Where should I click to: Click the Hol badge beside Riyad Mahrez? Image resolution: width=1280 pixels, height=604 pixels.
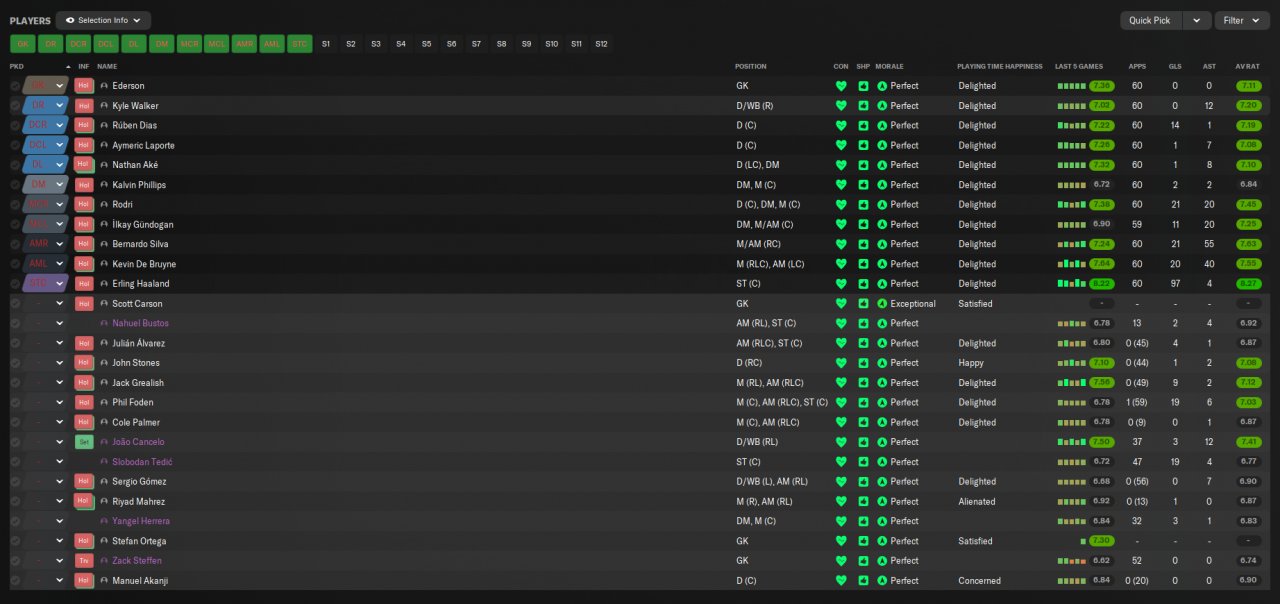click(84, 501)
